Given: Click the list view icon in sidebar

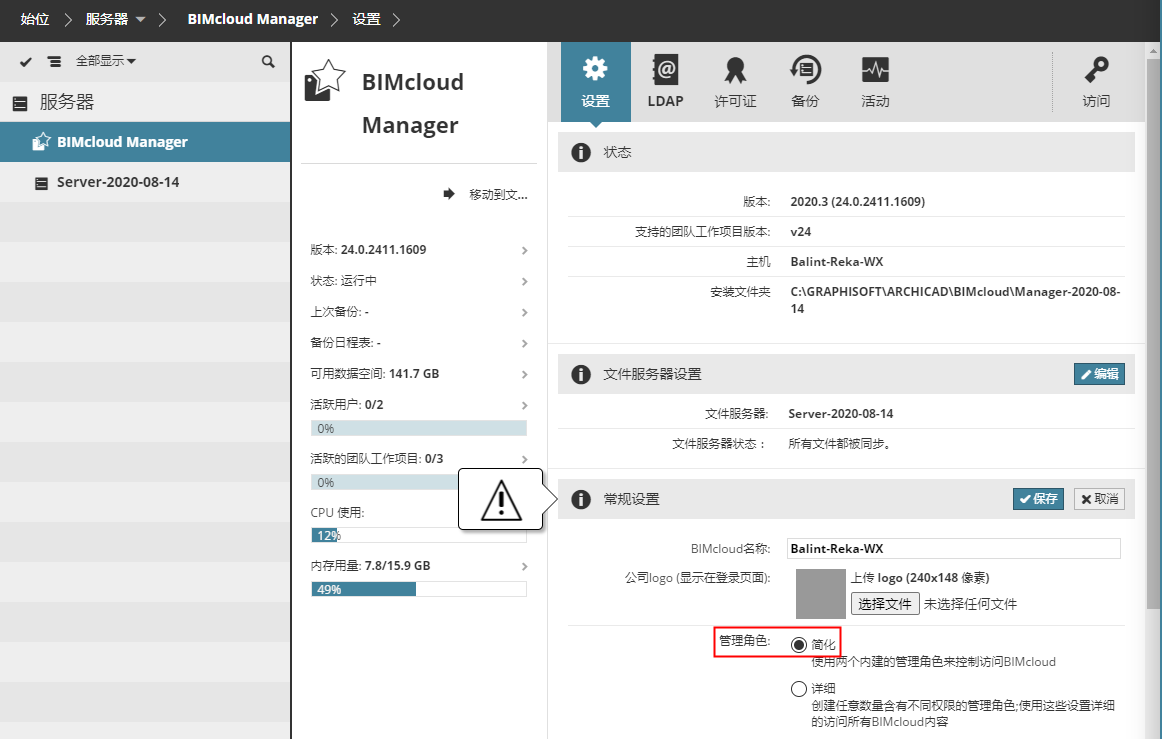Looking at the screenshot, I should [x=54, y=62].
